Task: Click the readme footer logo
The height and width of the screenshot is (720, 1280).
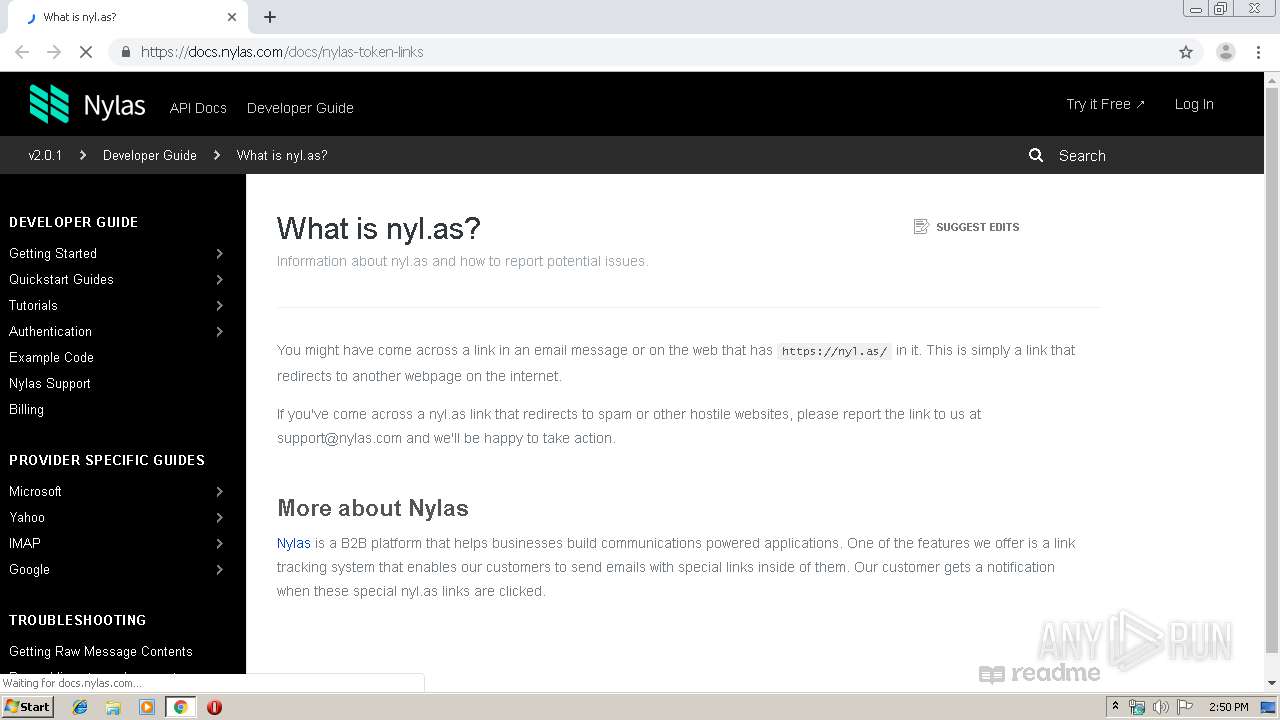Action: click(1040, 673)
